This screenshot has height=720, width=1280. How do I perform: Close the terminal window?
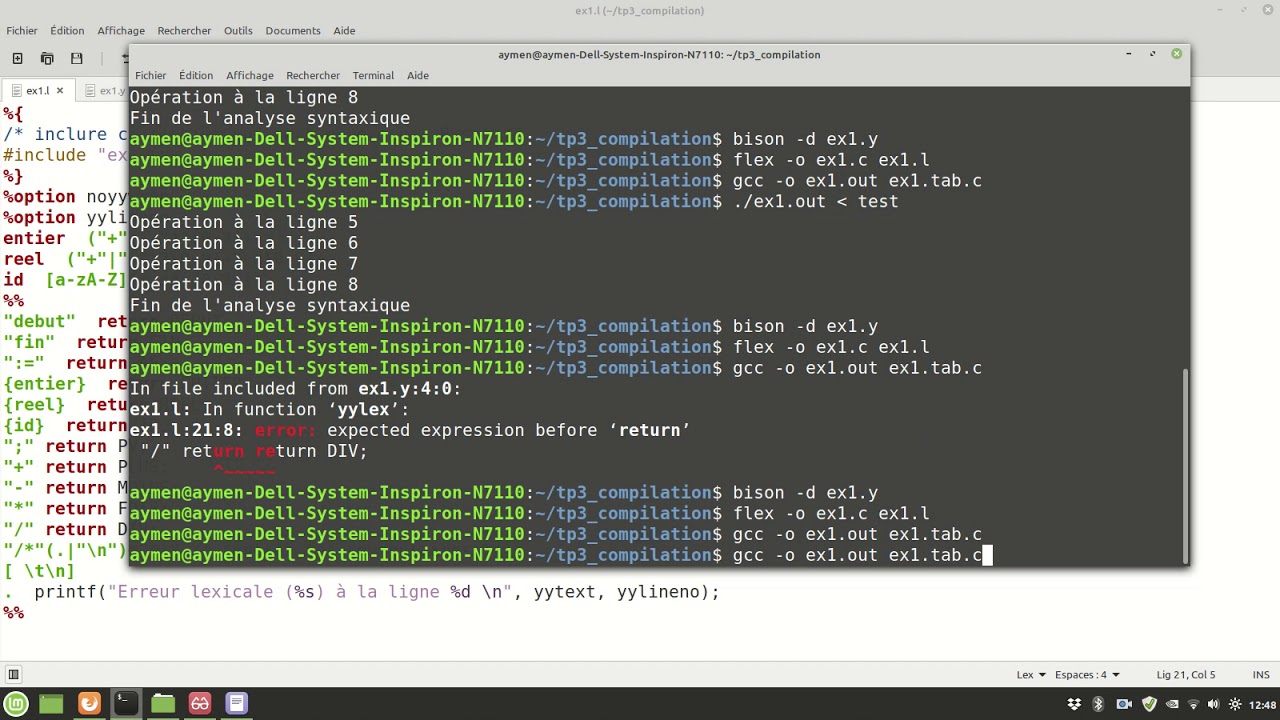tap(1176, 54)
